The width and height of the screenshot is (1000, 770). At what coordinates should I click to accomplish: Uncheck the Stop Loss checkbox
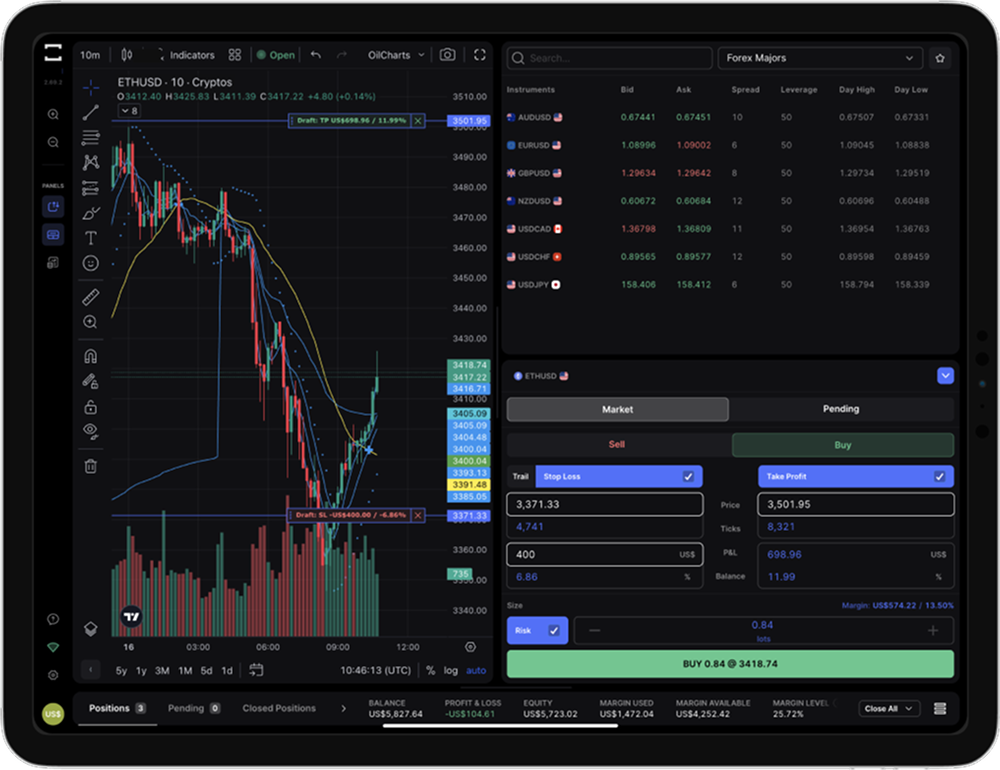688,477
